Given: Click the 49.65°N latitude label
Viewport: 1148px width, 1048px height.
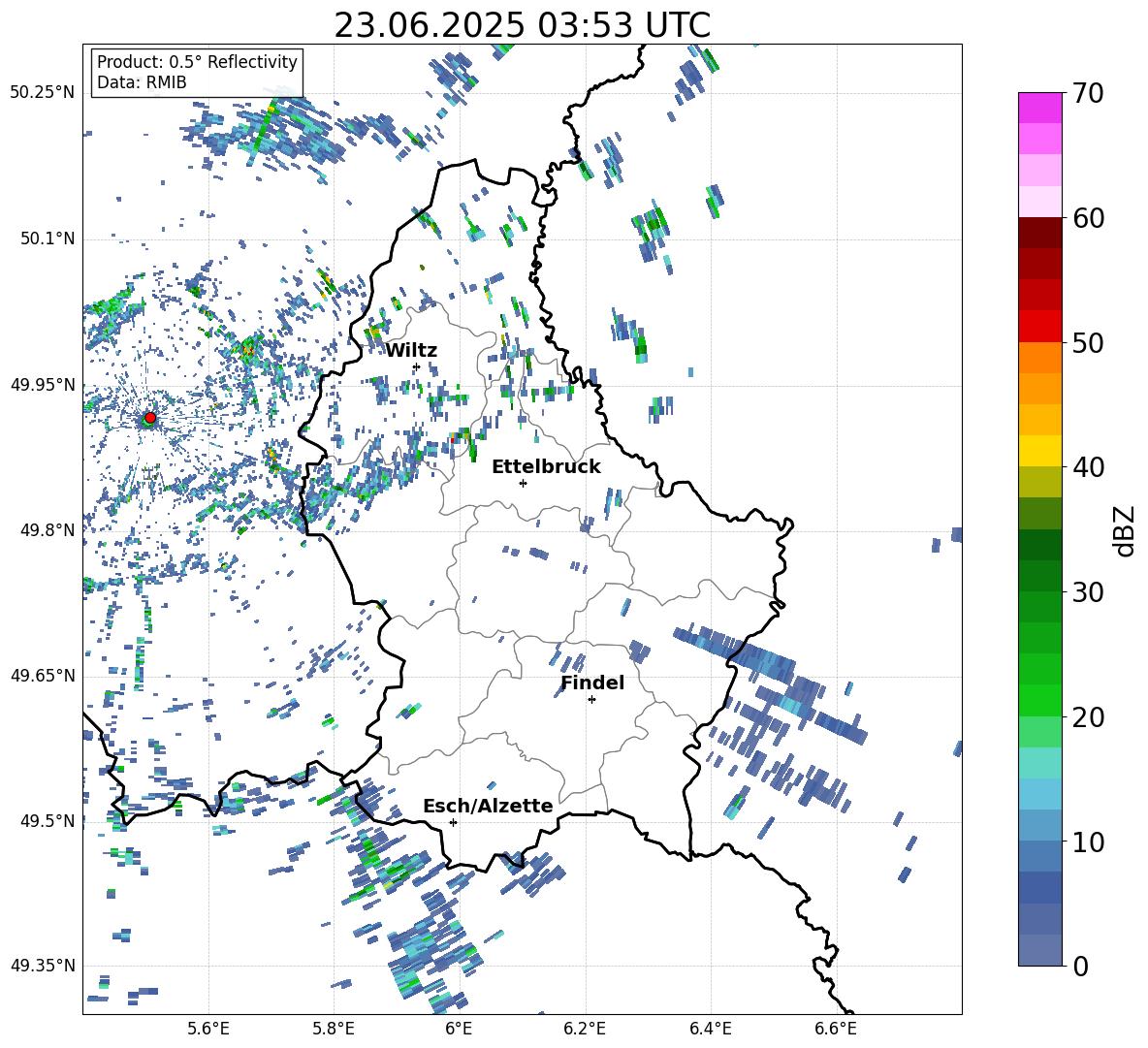Looking at the screenshot, I should pyautogui.click(x=43, y=676).
